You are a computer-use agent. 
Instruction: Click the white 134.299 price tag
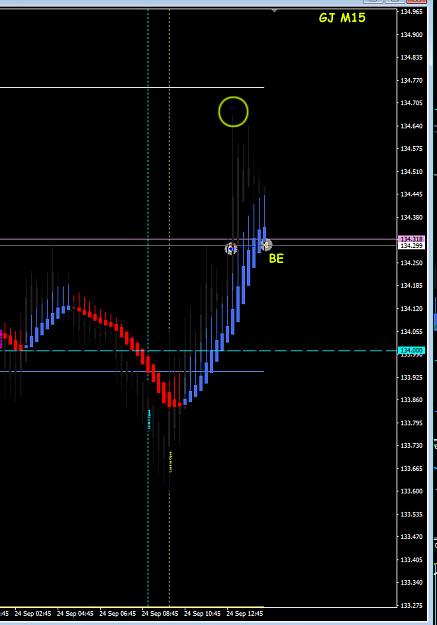coord(412,246)
